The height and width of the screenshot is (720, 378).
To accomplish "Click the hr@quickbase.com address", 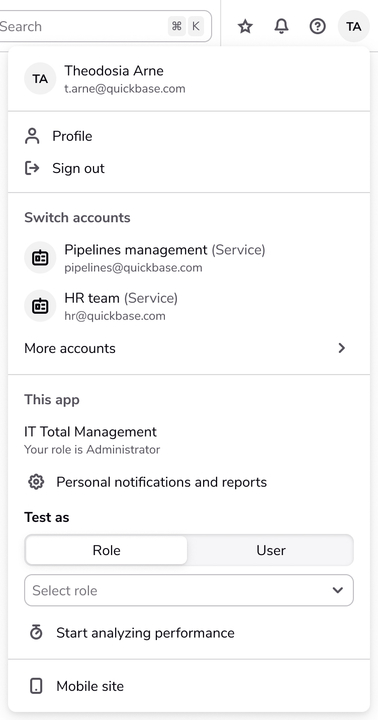I will coord(115,316).
